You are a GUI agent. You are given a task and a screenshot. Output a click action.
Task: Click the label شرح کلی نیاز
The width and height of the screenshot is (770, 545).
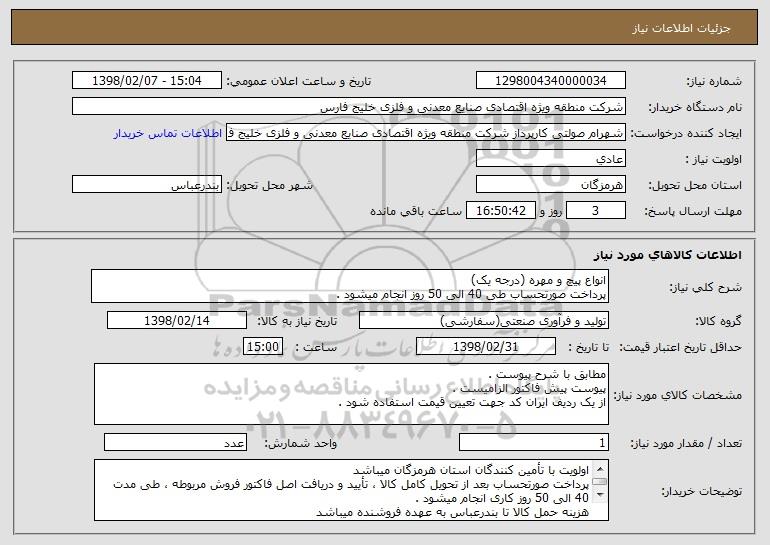(706, 288)
